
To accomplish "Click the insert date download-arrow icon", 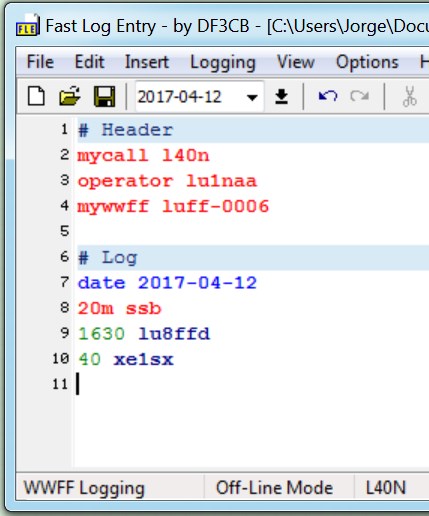I will pos(282,97).
